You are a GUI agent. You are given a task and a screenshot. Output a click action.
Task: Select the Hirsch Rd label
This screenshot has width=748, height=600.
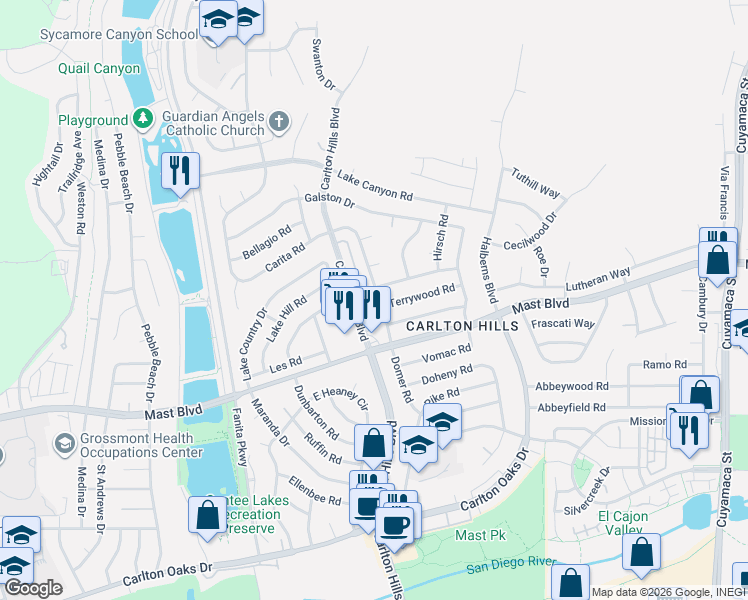pyautogui.click(x=441, y=238)
